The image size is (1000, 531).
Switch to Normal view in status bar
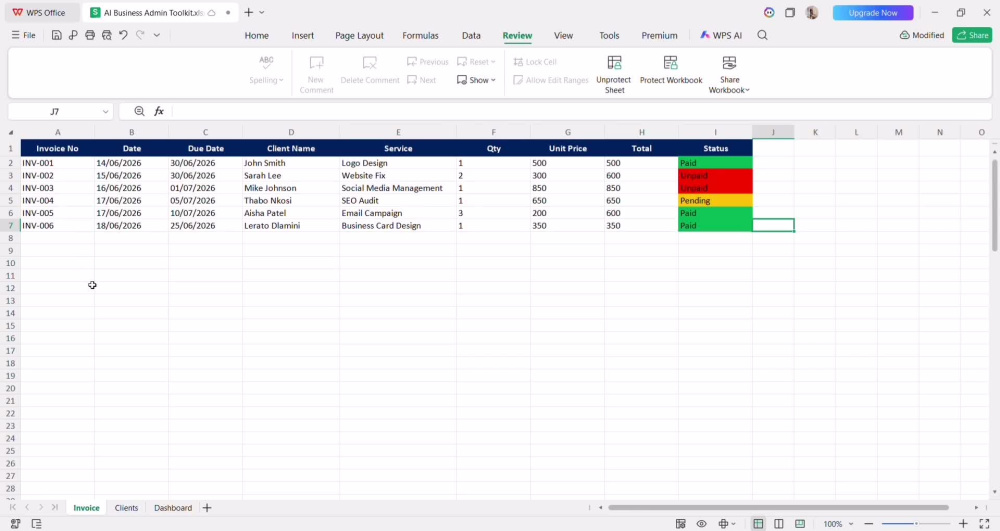(758, 524)
